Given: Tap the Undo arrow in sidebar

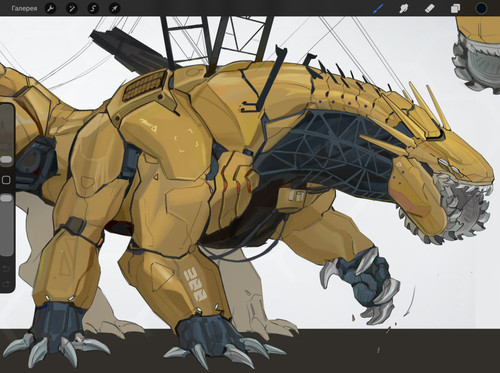Looking at the screenshot, I should tap(6, 269).
